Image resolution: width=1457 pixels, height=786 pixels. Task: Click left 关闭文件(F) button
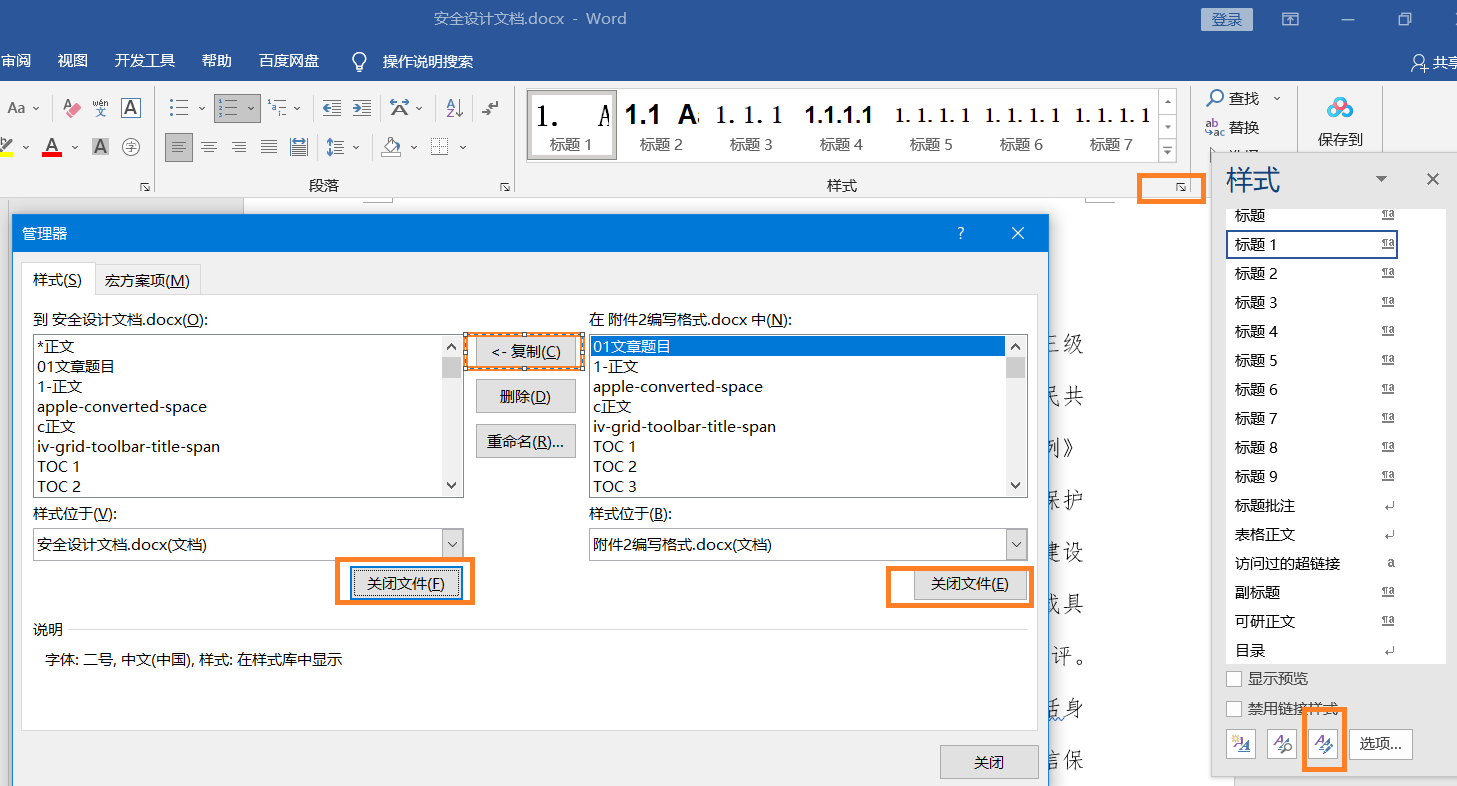pyautogui.click(x=405, y=583)
